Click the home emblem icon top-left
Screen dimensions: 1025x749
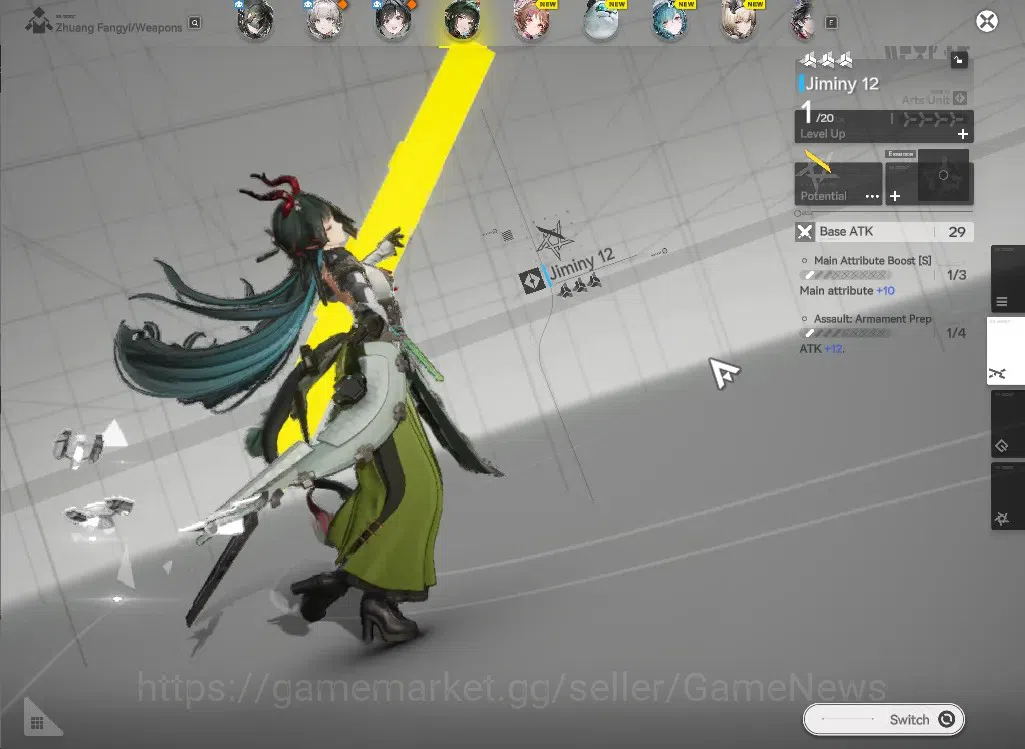(39, 21)
